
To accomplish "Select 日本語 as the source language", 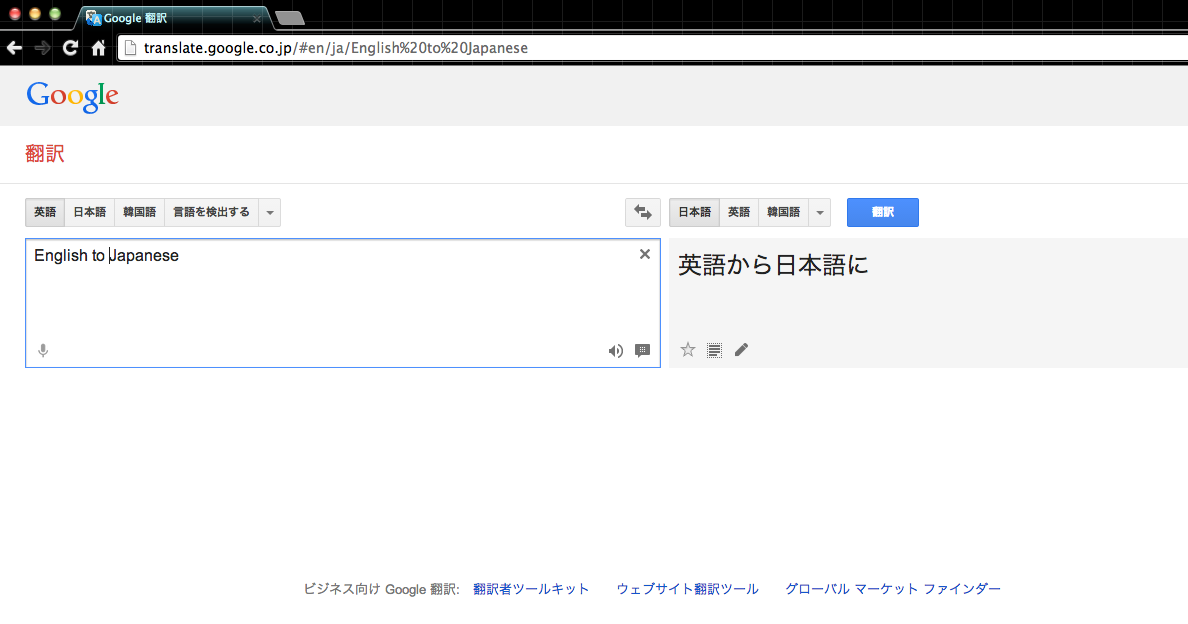I will [x=89, y=212].
